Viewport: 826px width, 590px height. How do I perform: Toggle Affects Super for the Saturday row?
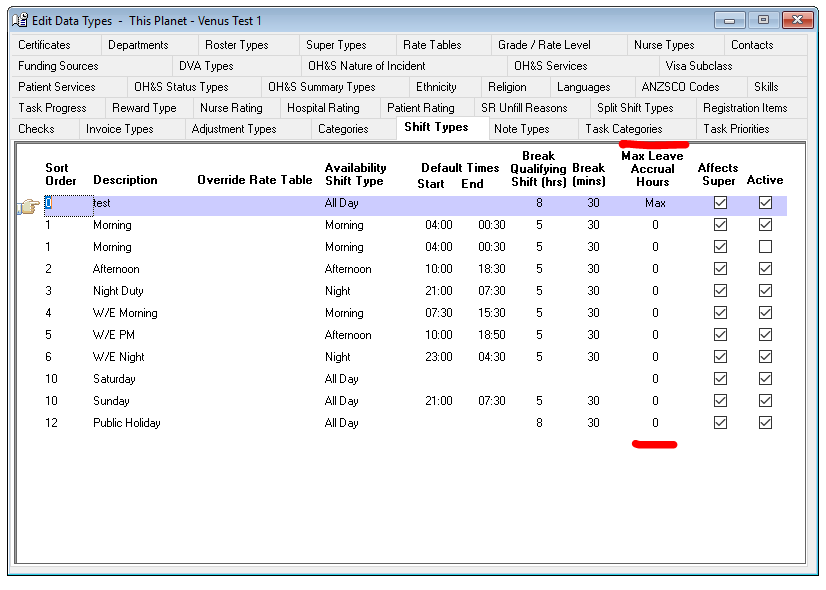tap(720, 379)
